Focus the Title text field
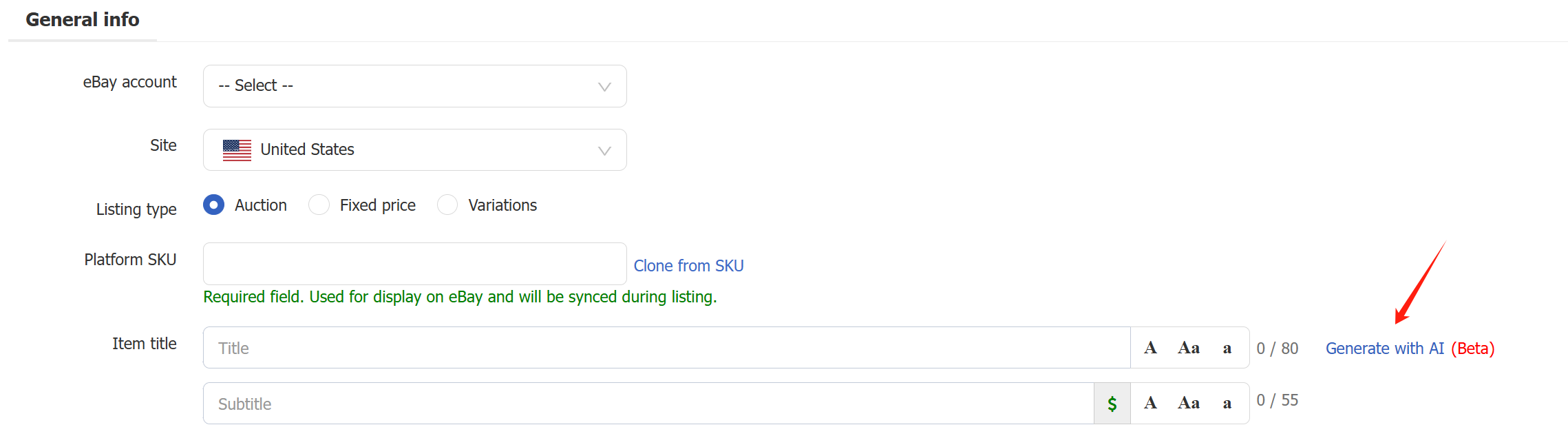The width and height of the screenshot is (1568, 447). [666, 348]
